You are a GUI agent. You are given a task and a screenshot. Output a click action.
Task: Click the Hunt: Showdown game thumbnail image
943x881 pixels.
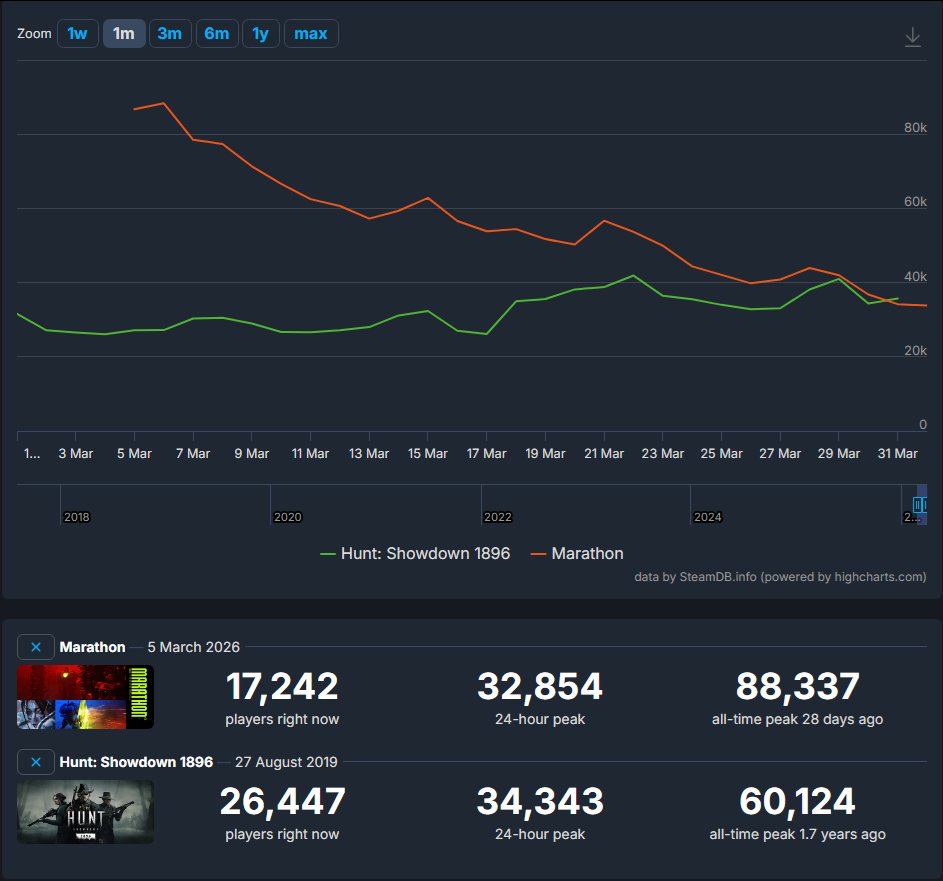coord(85,812)
